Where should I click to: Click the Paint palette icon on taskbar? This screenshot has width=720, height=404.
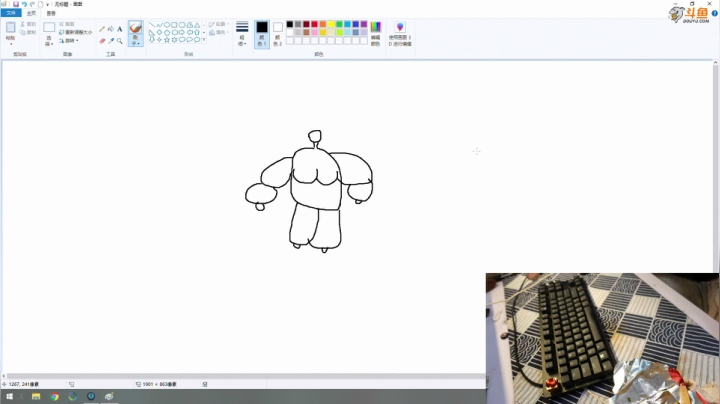coord(109,396)
